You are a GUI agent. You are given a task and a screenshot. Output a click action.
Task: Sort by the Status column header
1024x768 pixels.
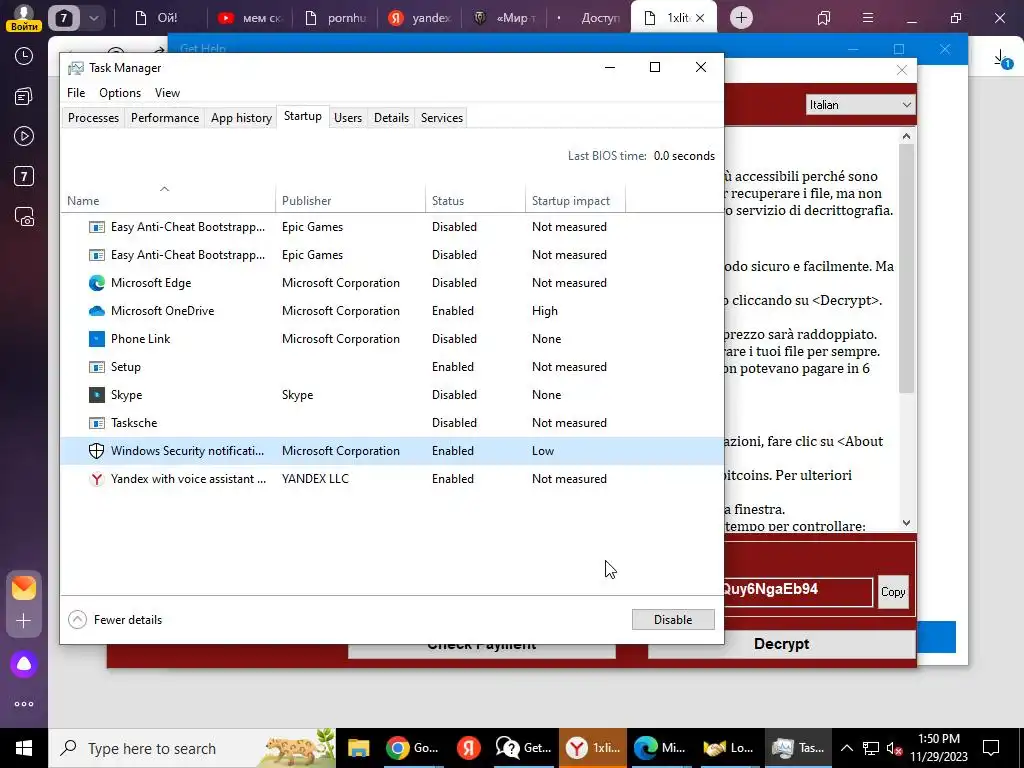click(x=475, y=200)
